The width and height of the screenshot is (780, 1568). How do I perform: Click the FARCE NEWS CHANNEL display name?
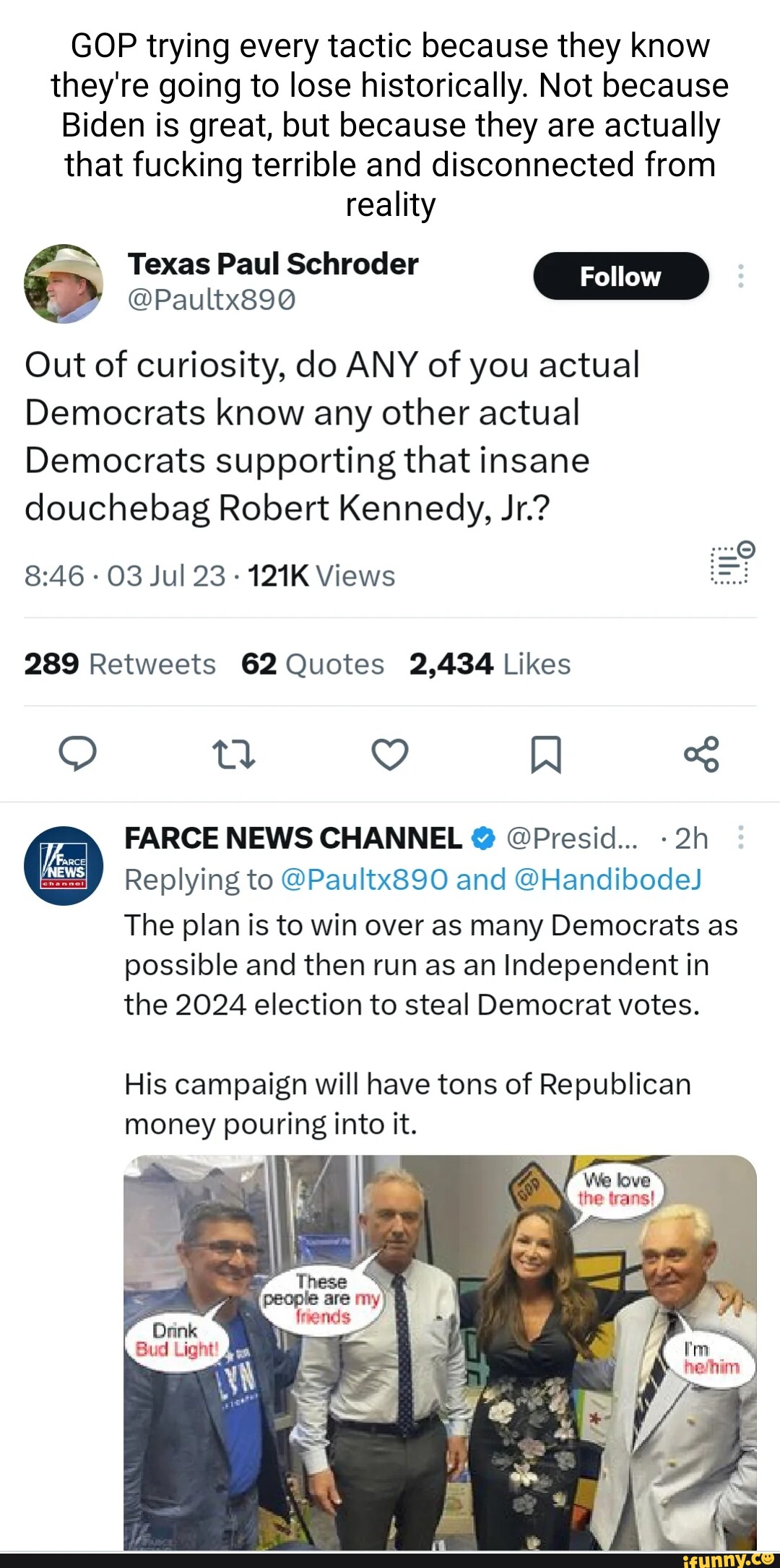(x=293, y=839)
